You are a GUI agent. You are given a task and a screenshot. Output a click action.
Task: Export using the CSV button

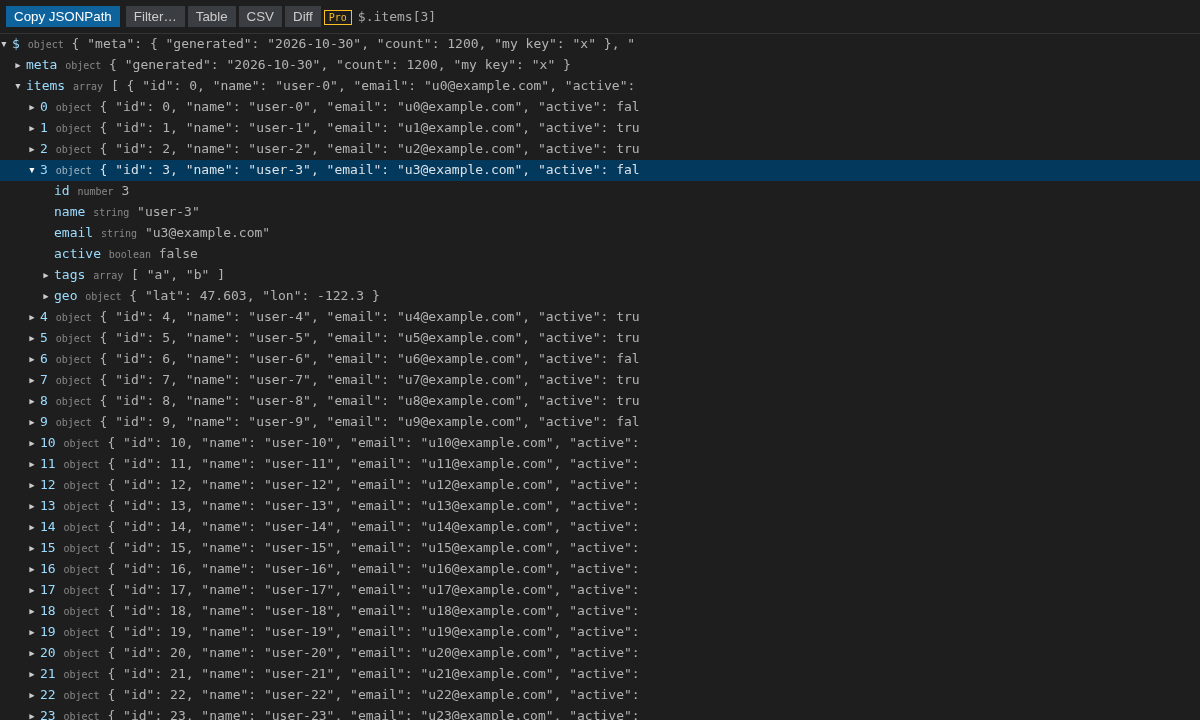(x=260, y=17)
